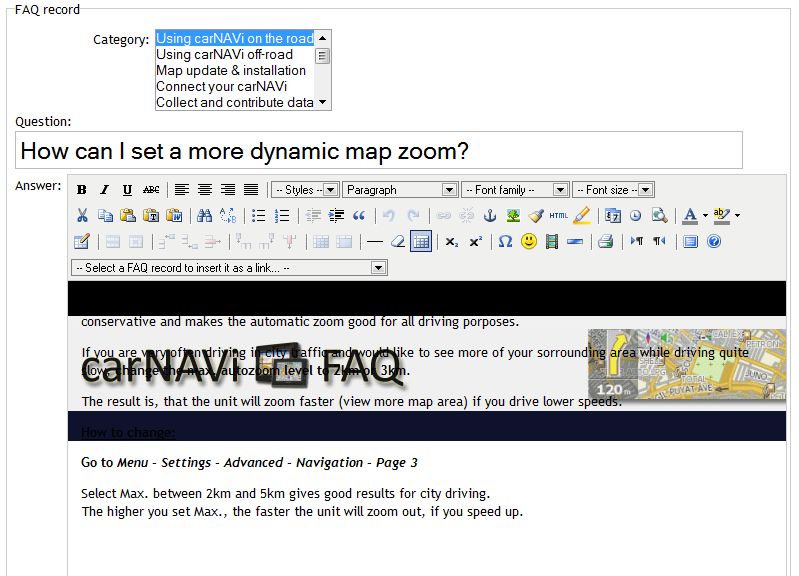The image size is (799, 576).
Task: Apply background highlight color icon
Action: pyautogui.click(x=721, y=216)
